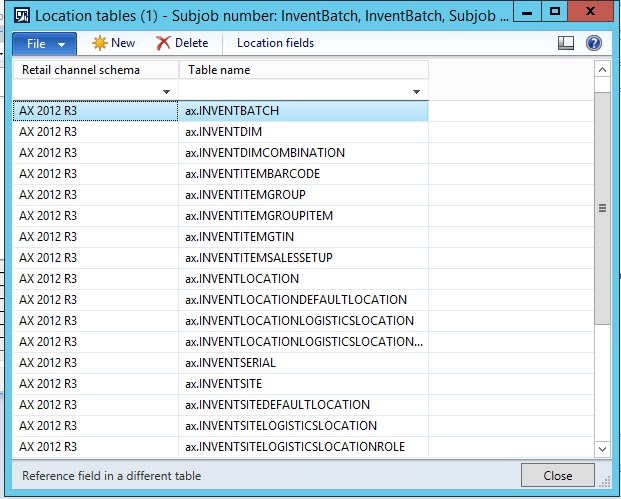
Task: Toggle the view layout icon
Action: tap(565, 43)
